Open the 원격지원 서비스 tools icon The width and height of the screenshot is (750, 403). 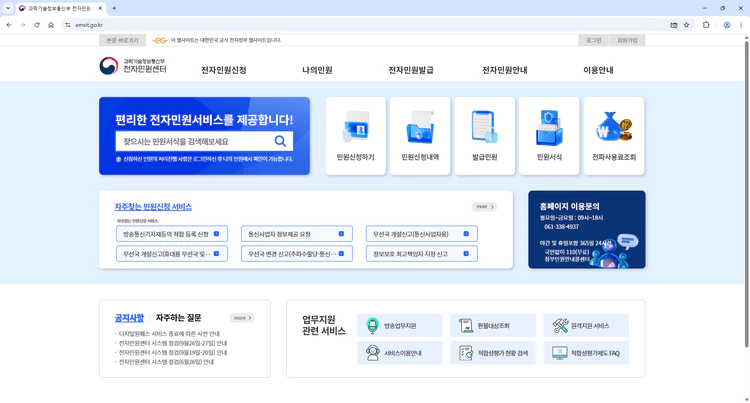tap(560, 326)
